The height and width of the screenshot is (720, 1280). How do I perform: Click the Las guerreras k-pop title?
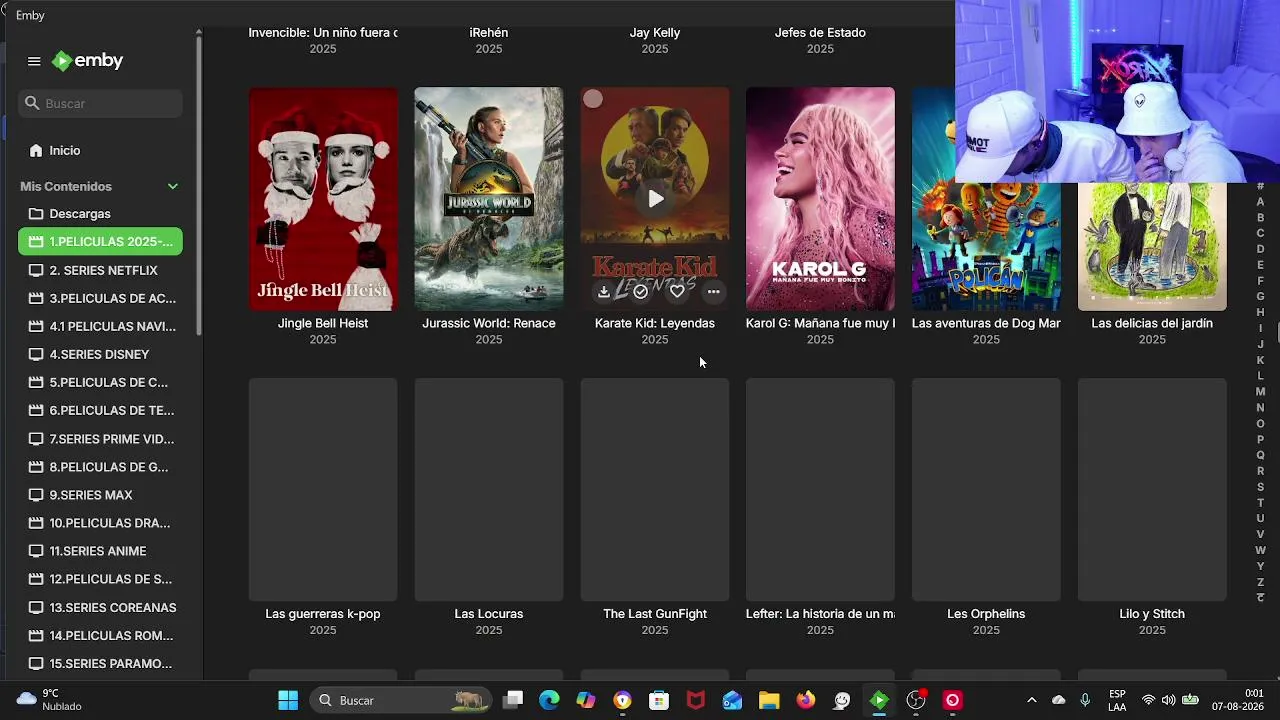pos(323,614)
